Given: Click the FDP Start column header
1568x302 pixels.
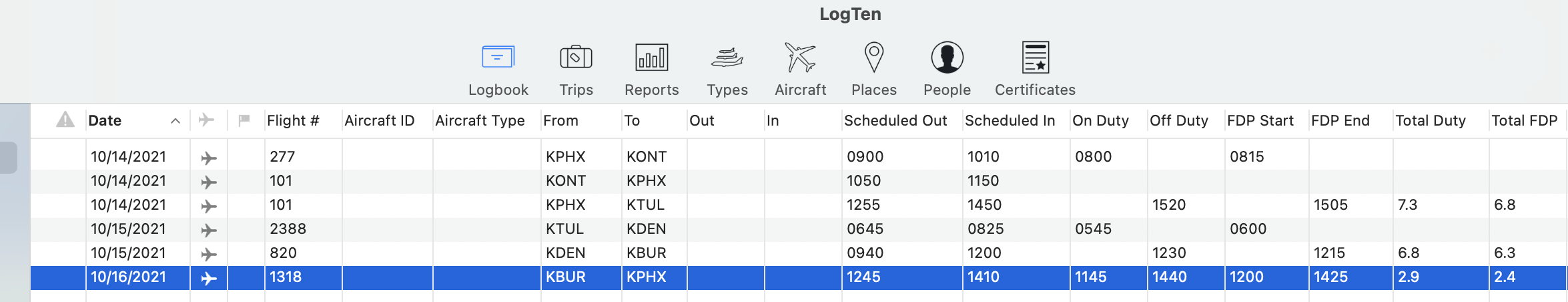Looking at the screenshot, I should 1260,121.
